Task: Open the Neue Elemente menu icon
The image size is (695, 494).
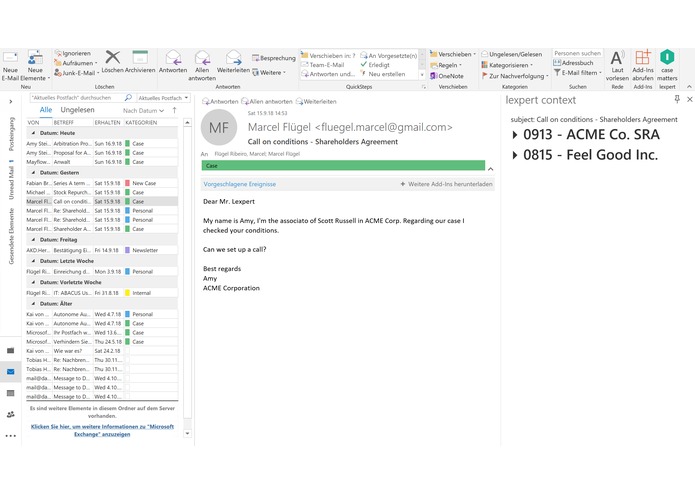Action: coord(35,58)
